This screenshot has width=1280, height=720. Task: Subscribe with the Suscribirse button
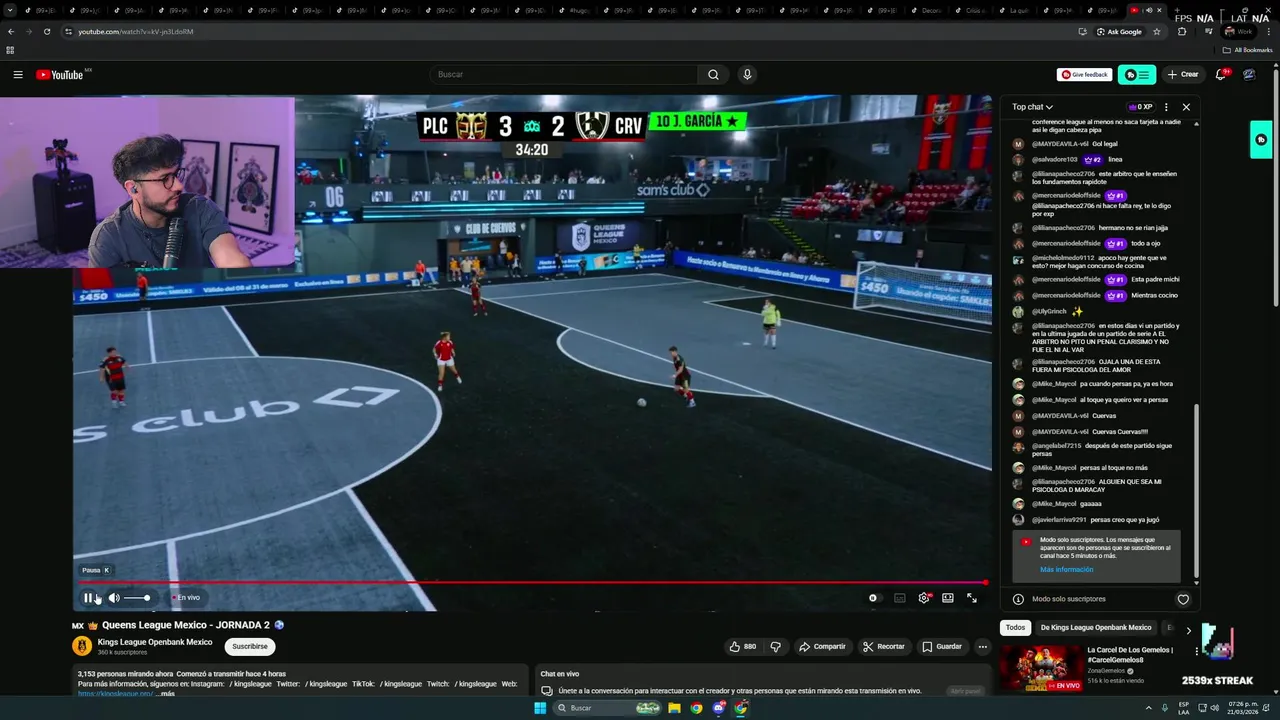[x=250, y=647]
